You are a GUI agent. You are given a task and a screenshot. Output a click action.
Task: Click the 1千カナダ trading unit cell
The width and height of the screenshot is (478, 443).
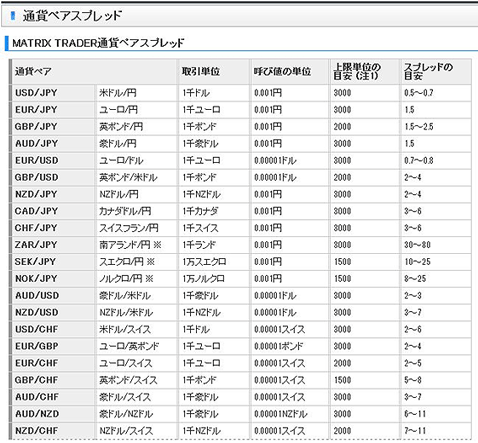tap(214, 211)
